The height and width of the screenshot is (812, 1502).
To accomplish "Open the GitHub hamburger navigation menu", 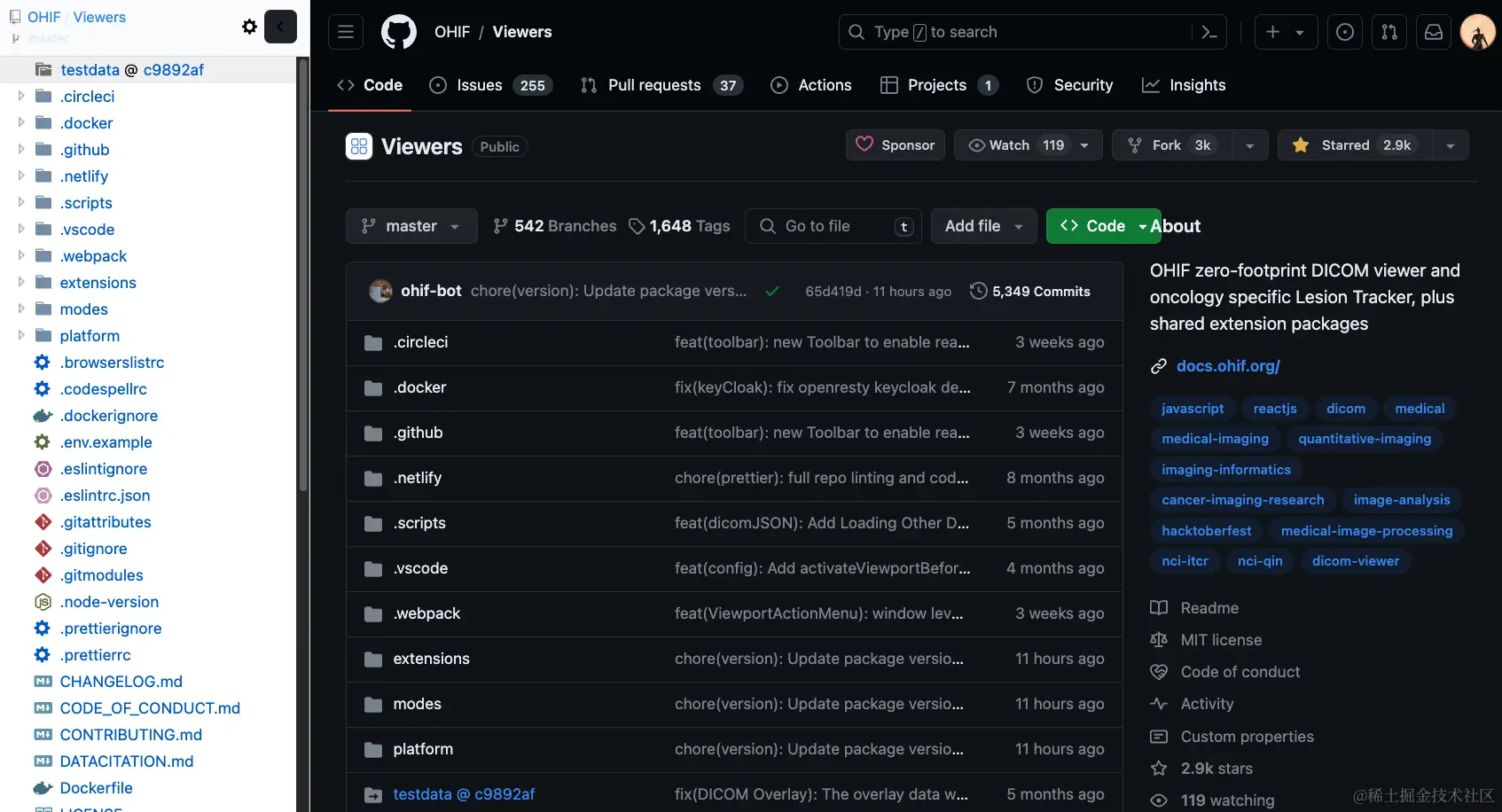I will tap(346, 32).
